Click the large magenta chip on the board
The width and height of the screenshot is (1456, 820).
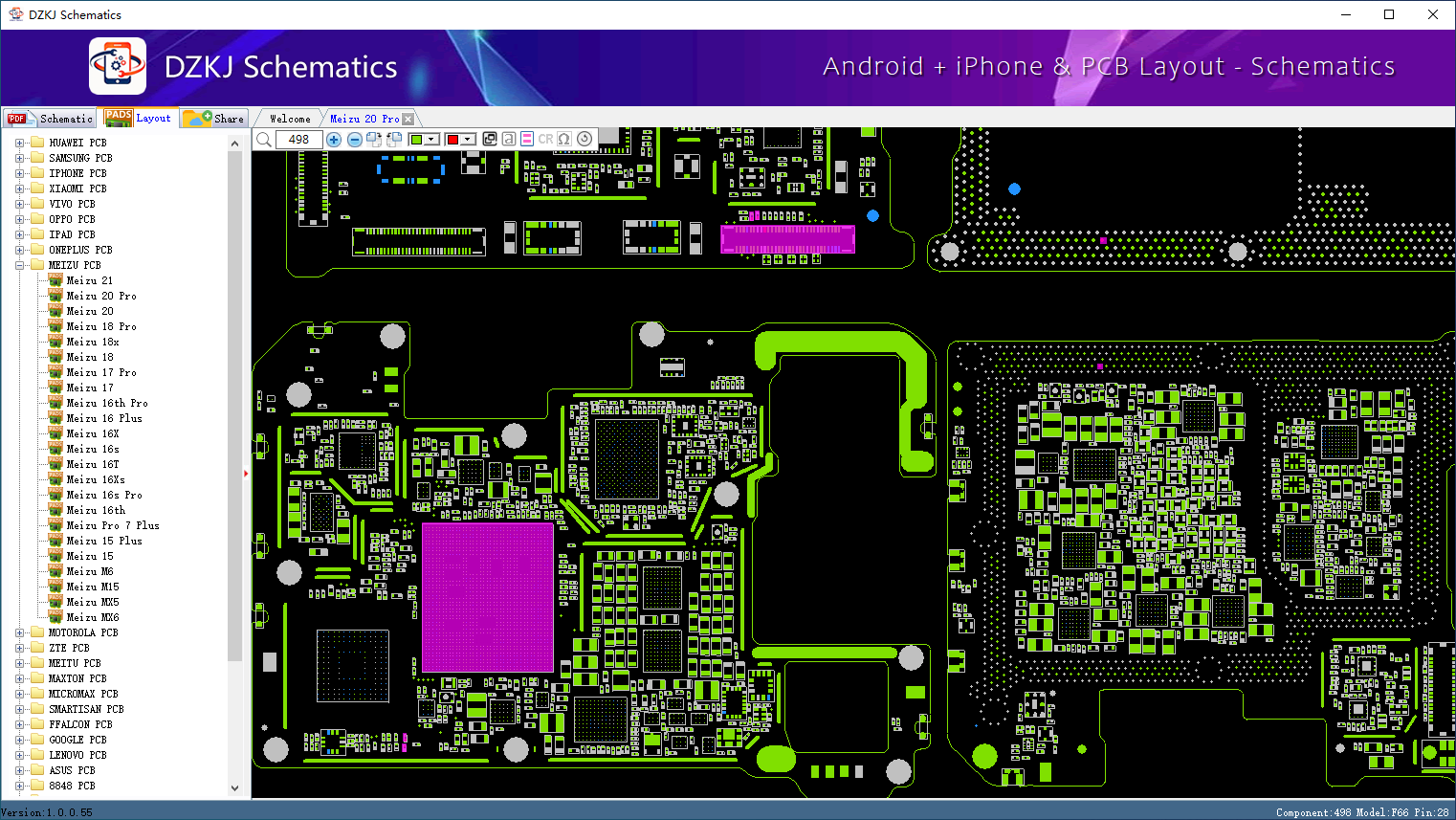(x=488, y=597)
